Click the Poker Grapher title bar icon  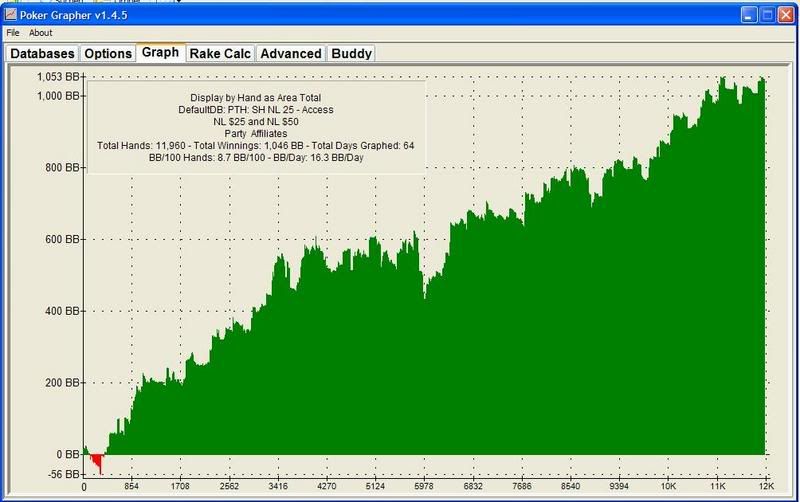pyautogui.click(x=11, y=15)
